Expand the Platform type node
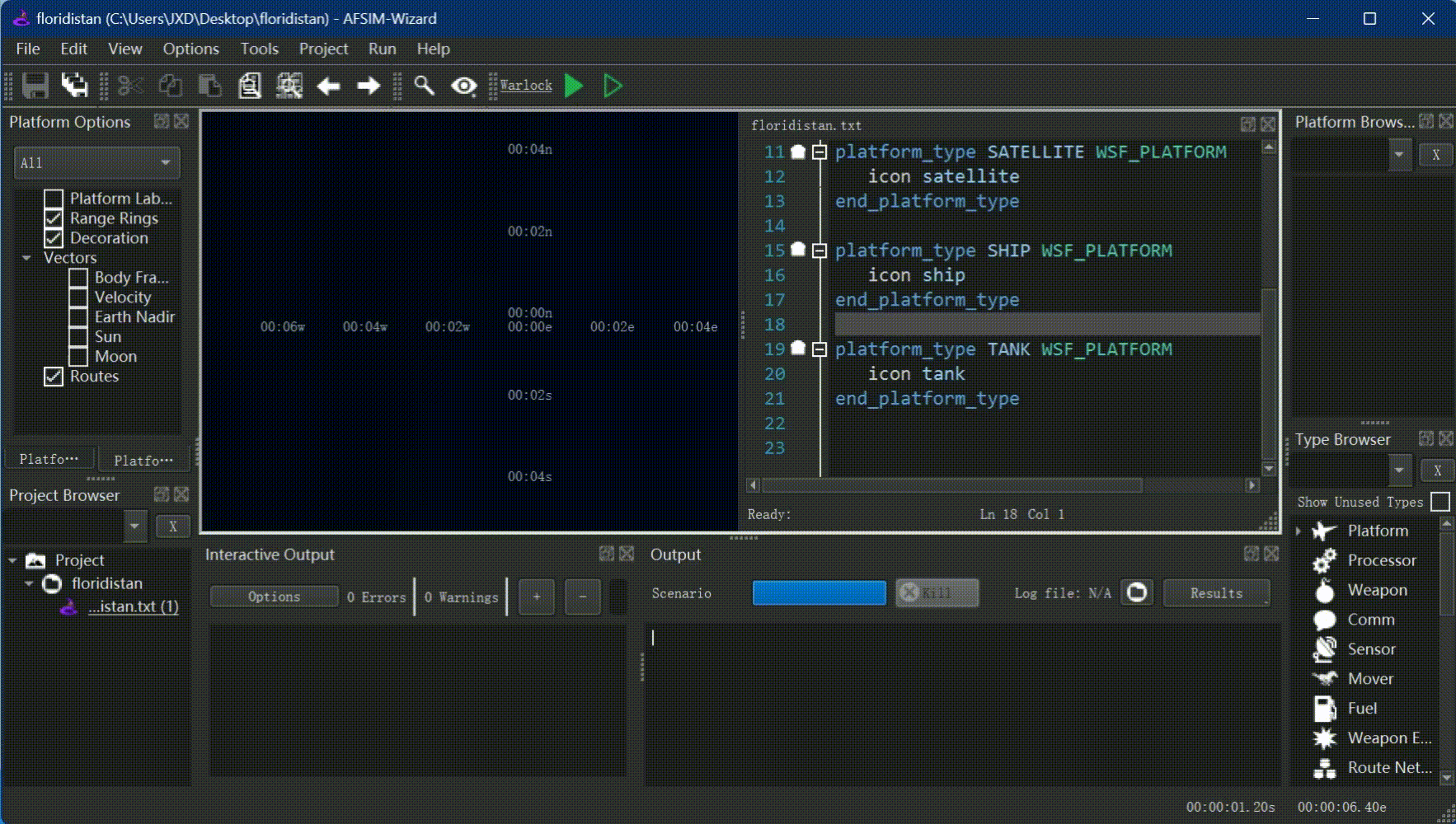This screenshot has height=824, width=1456. coord(1299,531)
